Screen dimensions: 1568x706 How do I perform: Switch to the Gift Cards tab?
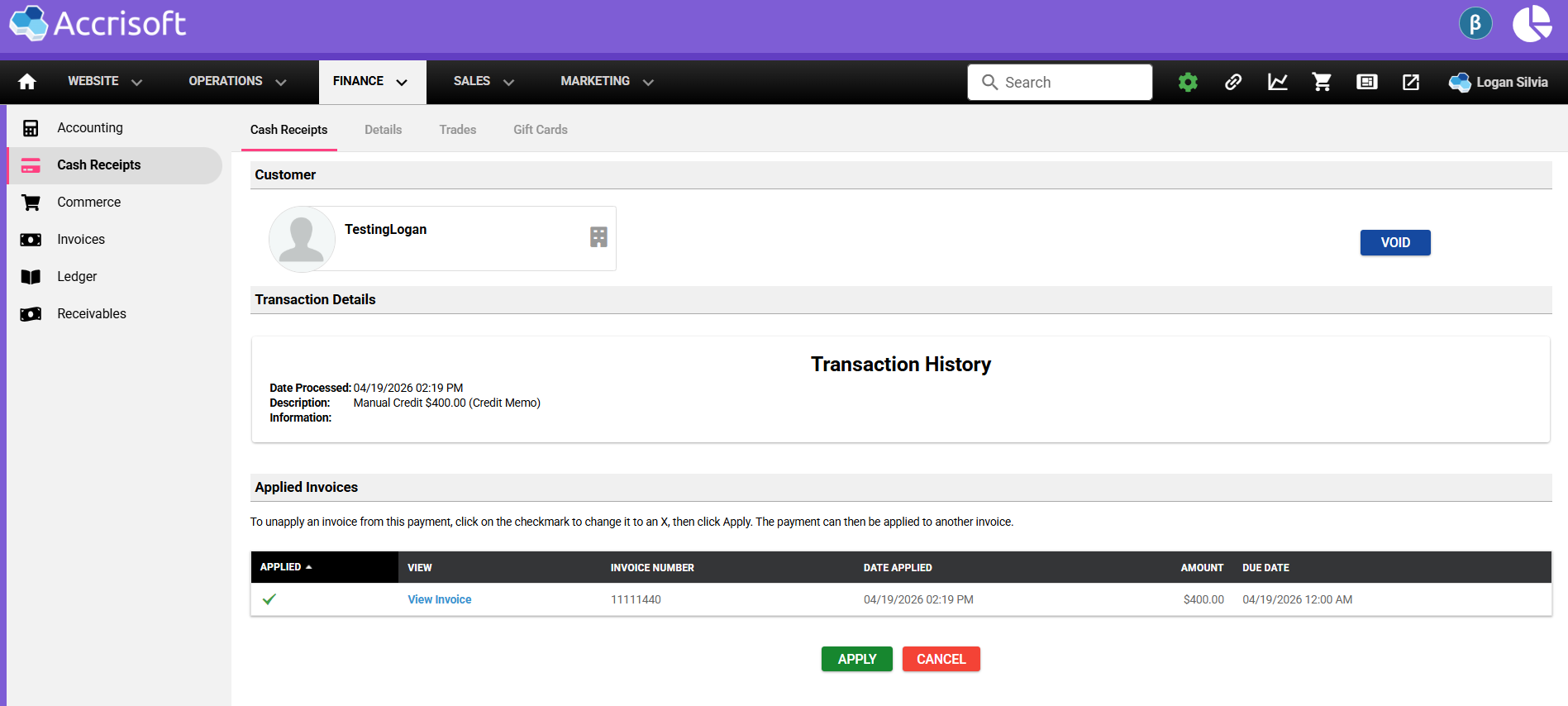(540, 130)
